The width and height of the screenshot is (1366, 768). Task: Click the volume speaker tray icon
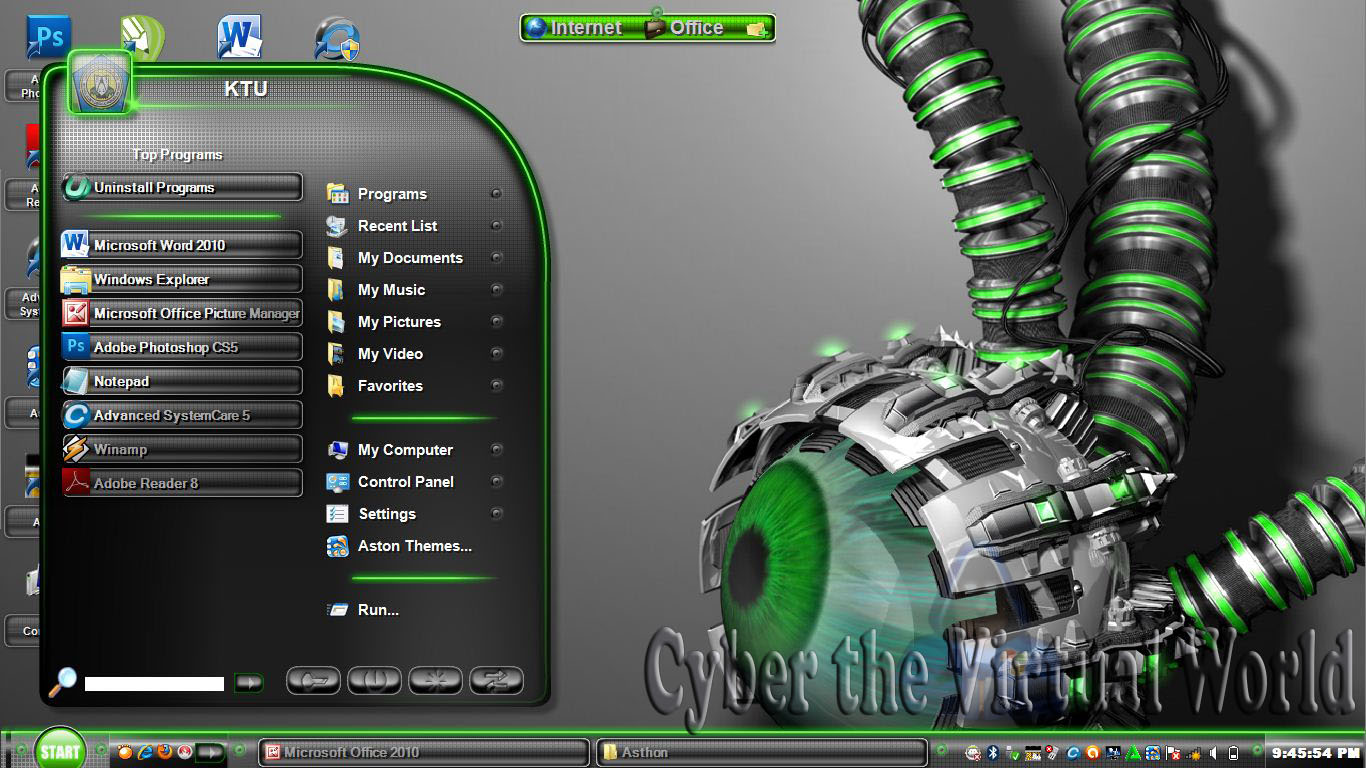(x=1213, y=753)
